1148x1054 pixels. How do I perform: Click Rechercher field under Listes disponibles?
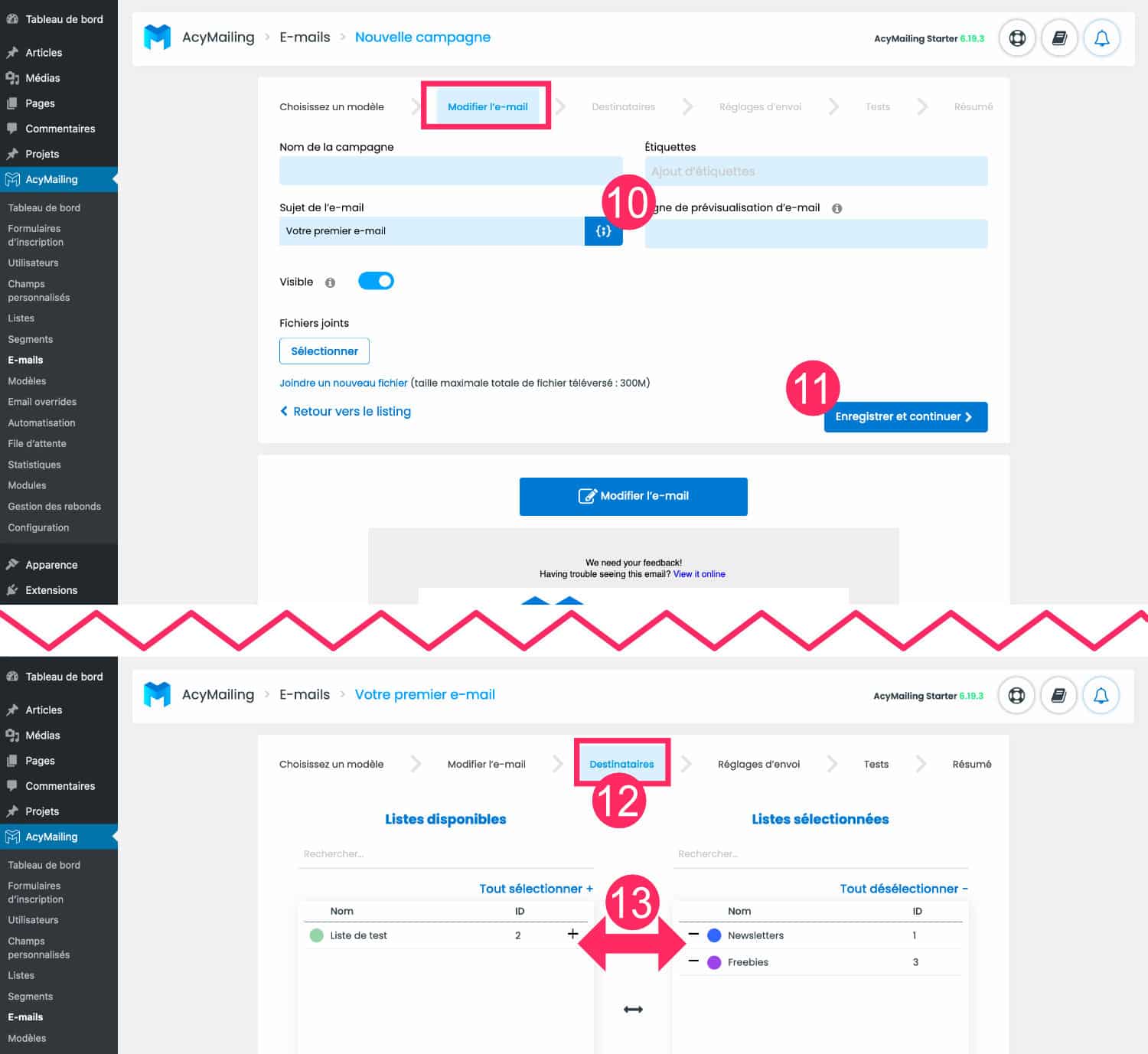[445, 854]
